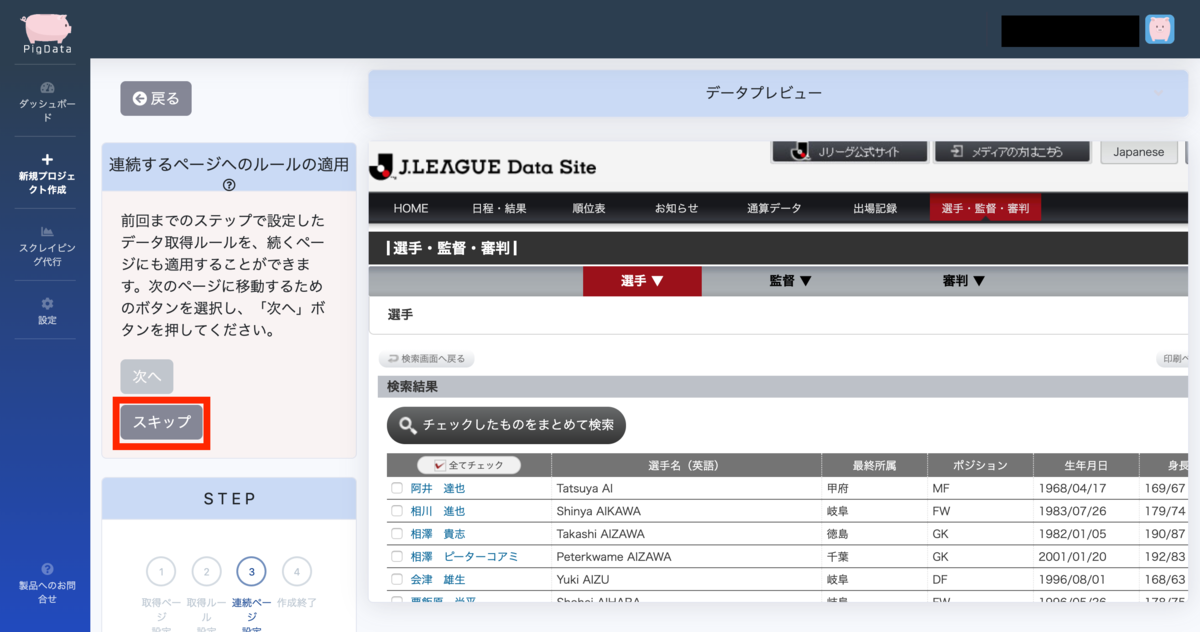Open player link 相澤 ピーターコアミ

(x=464, y=556)
